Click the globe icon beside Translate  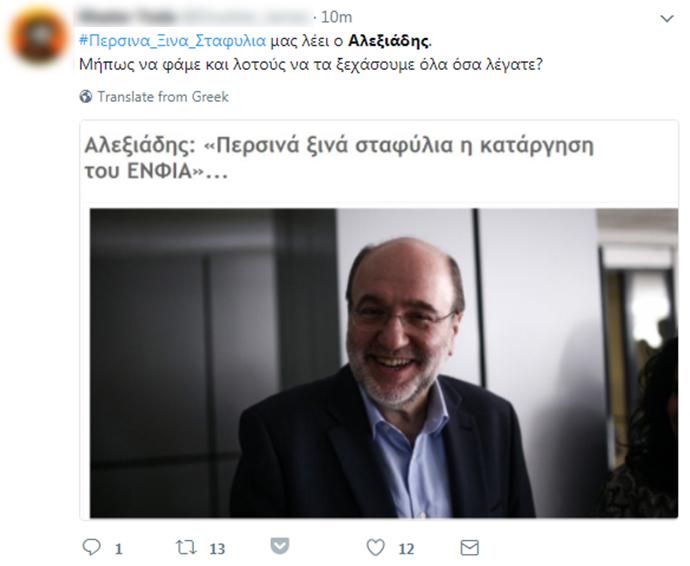86,96
